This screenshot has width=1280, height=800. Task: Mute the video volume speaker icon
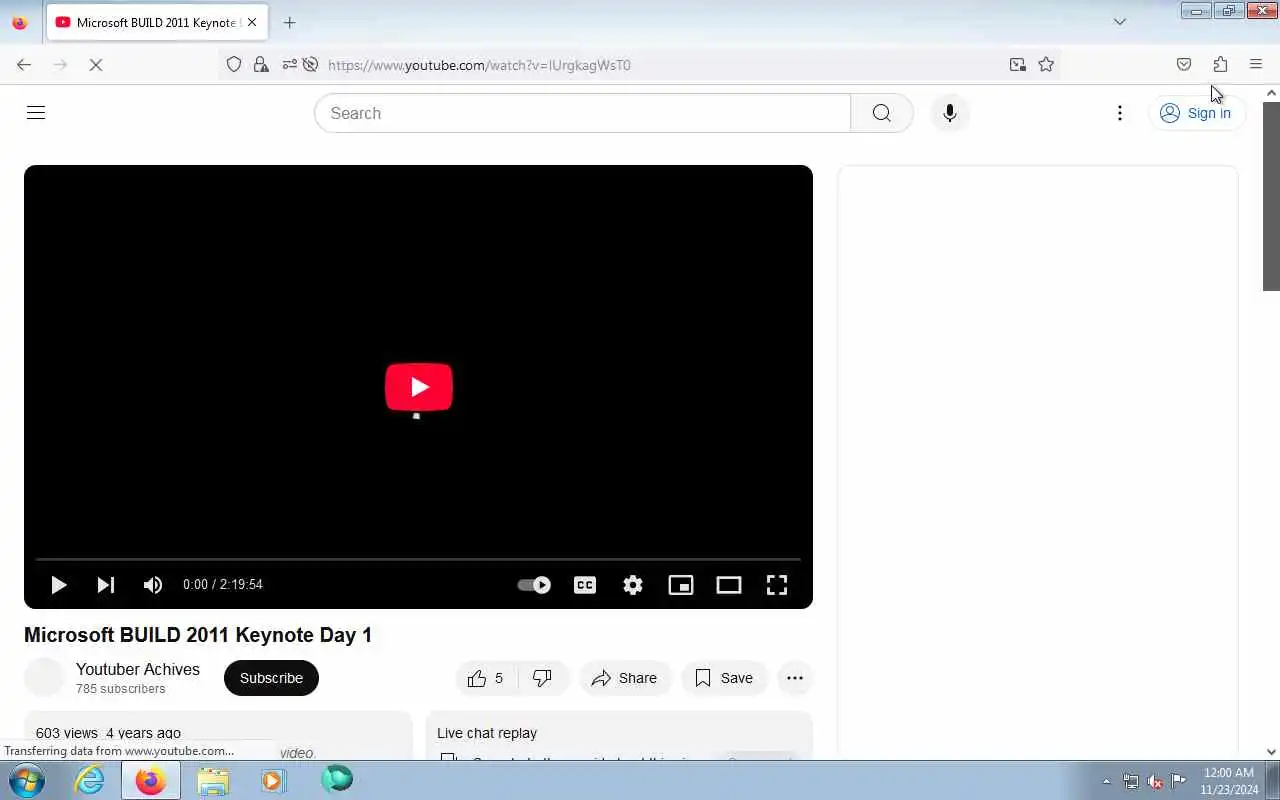tap(153, 585)
